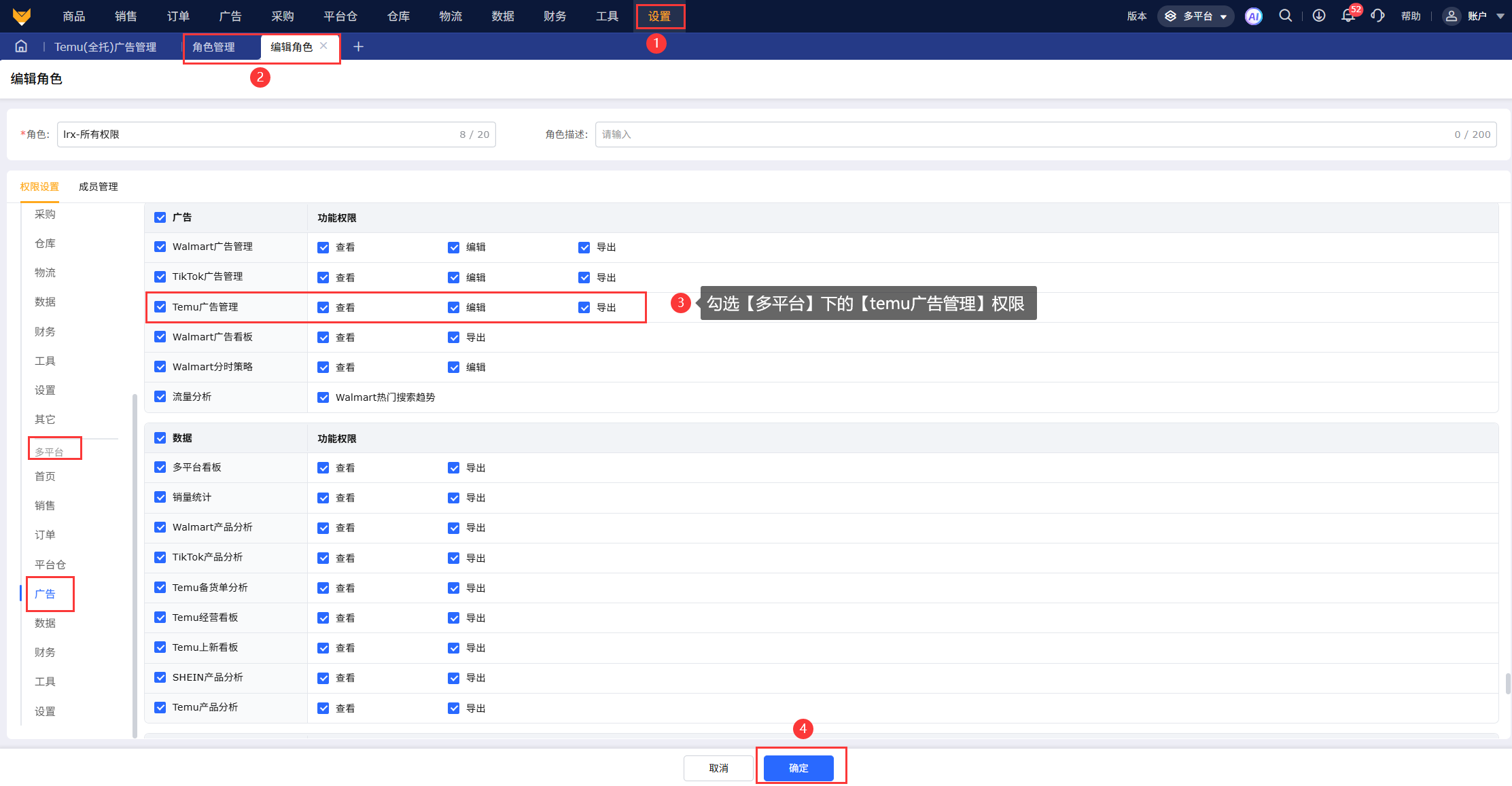Screen dimensions: 1512x786
Task: Add a new tab with plus icon
Action: [358, 46]
